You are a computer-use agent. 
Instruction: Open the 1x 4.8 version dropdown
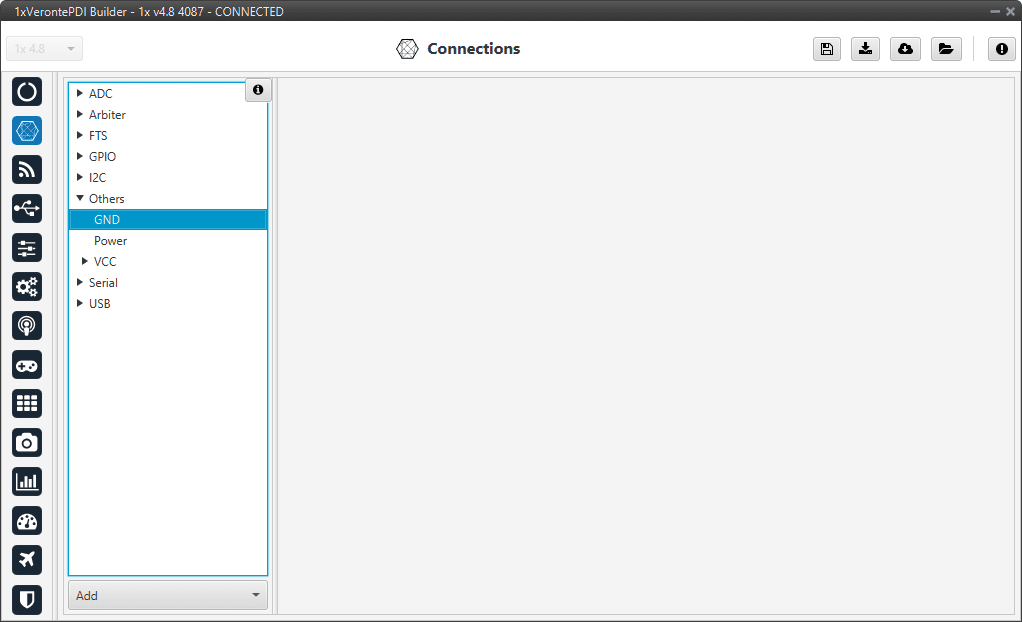pos(44,49)
